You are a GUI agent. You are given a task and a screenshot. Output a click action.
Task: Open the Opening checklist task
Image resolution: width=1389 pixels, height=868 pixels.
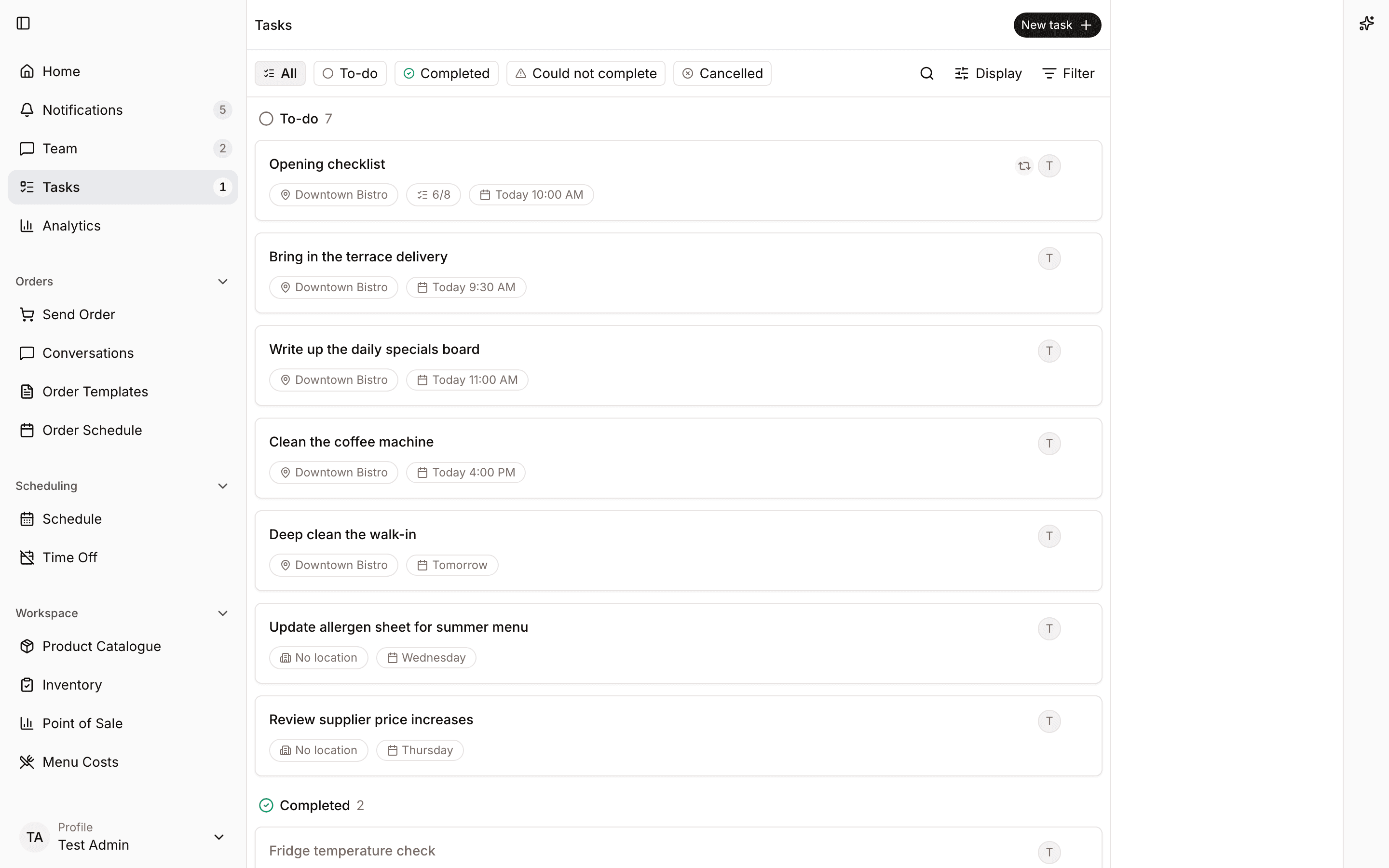tap(678, 180)
